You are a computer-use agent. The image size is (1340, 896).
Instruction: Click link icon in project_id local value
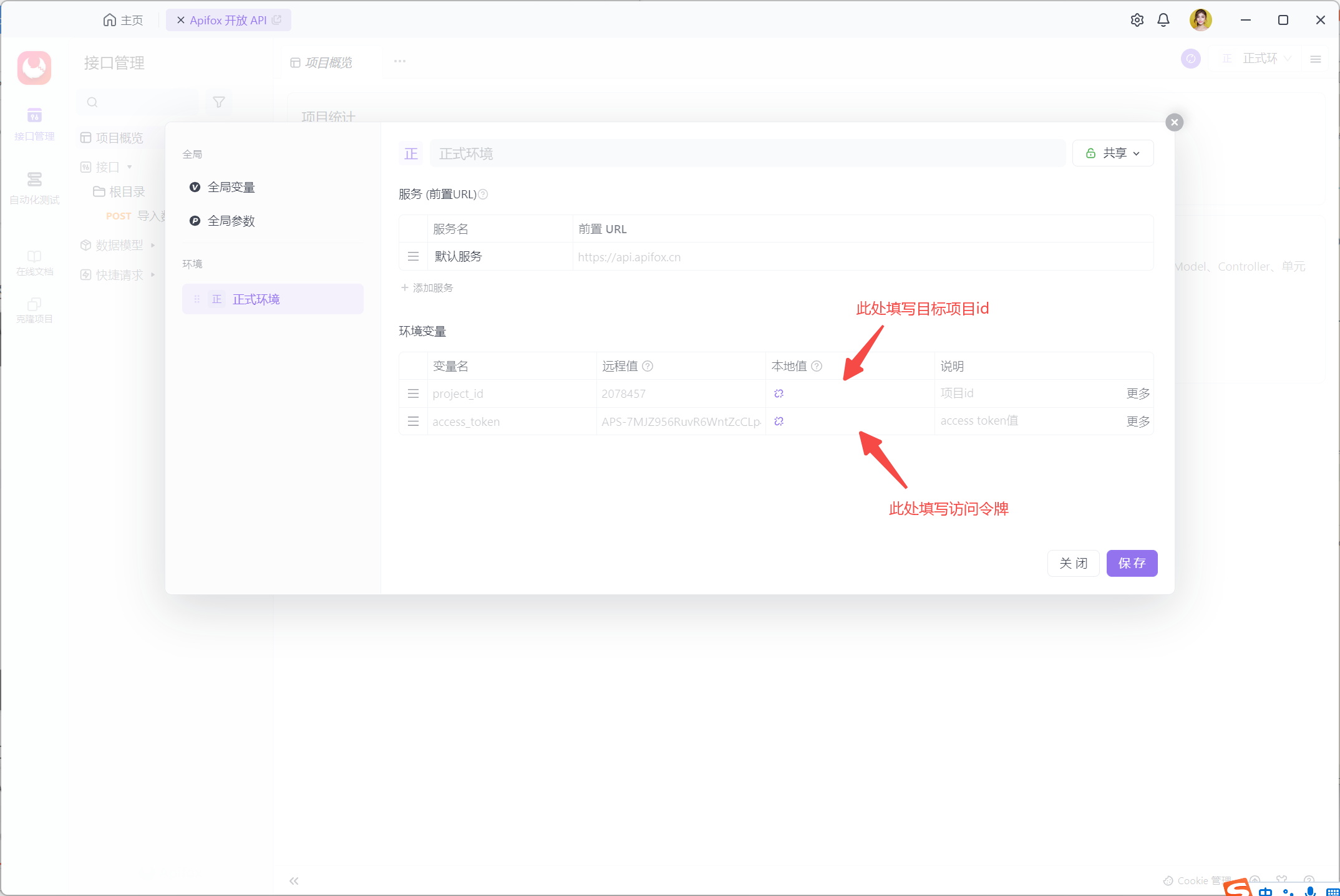779,393
